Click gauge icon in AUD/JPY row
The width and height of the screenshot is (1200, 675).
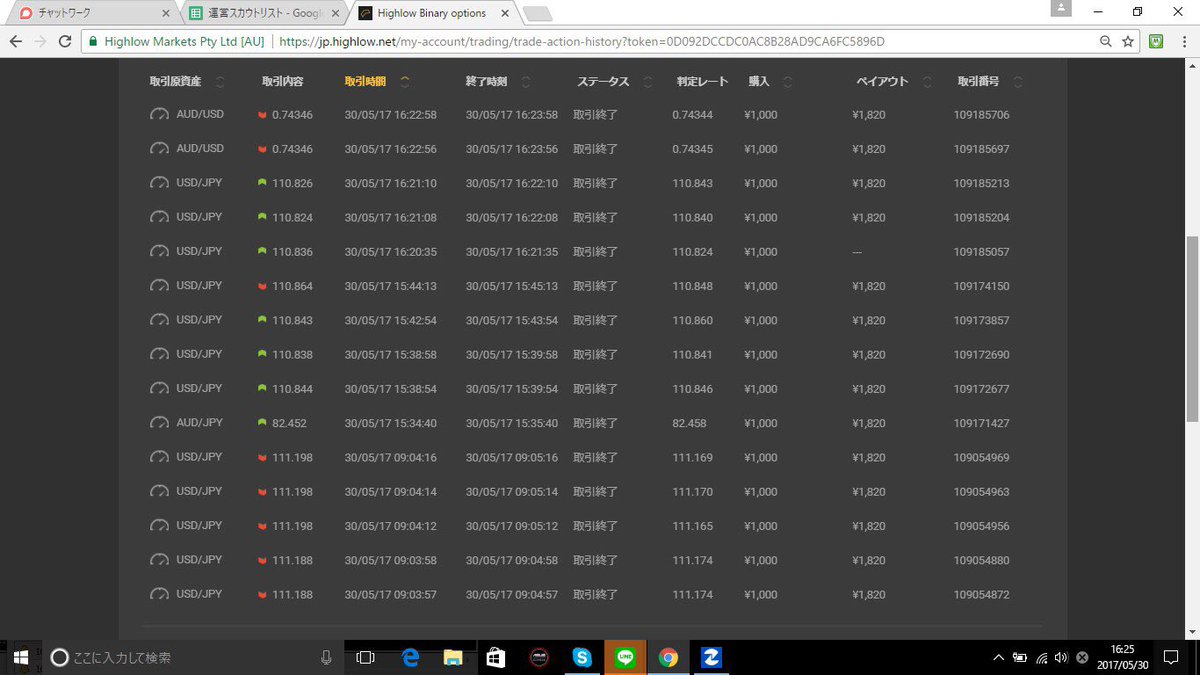(x=159, y=423)
